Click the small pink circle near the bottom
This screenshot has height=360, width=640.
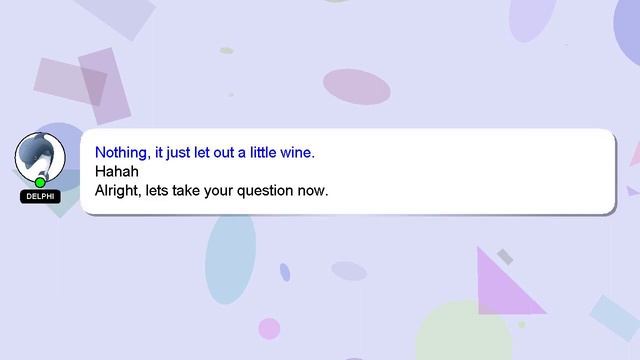[x=269, y=329]
